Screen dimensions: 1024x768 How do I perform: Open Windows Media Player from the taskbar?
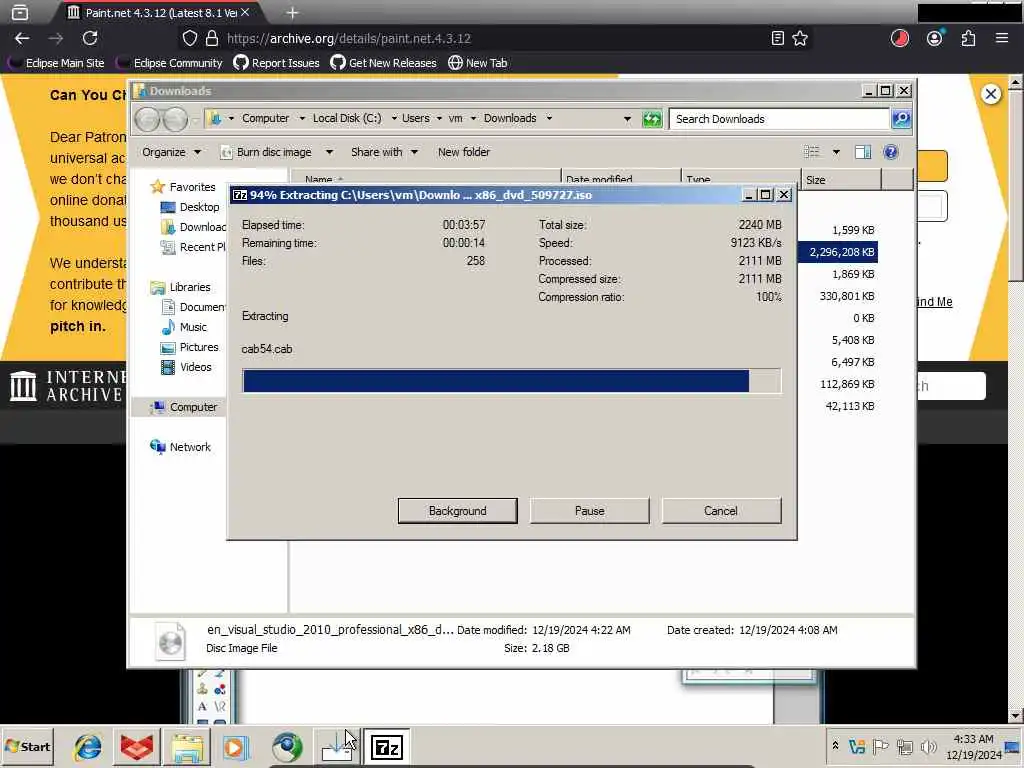[x=236, y=747]
